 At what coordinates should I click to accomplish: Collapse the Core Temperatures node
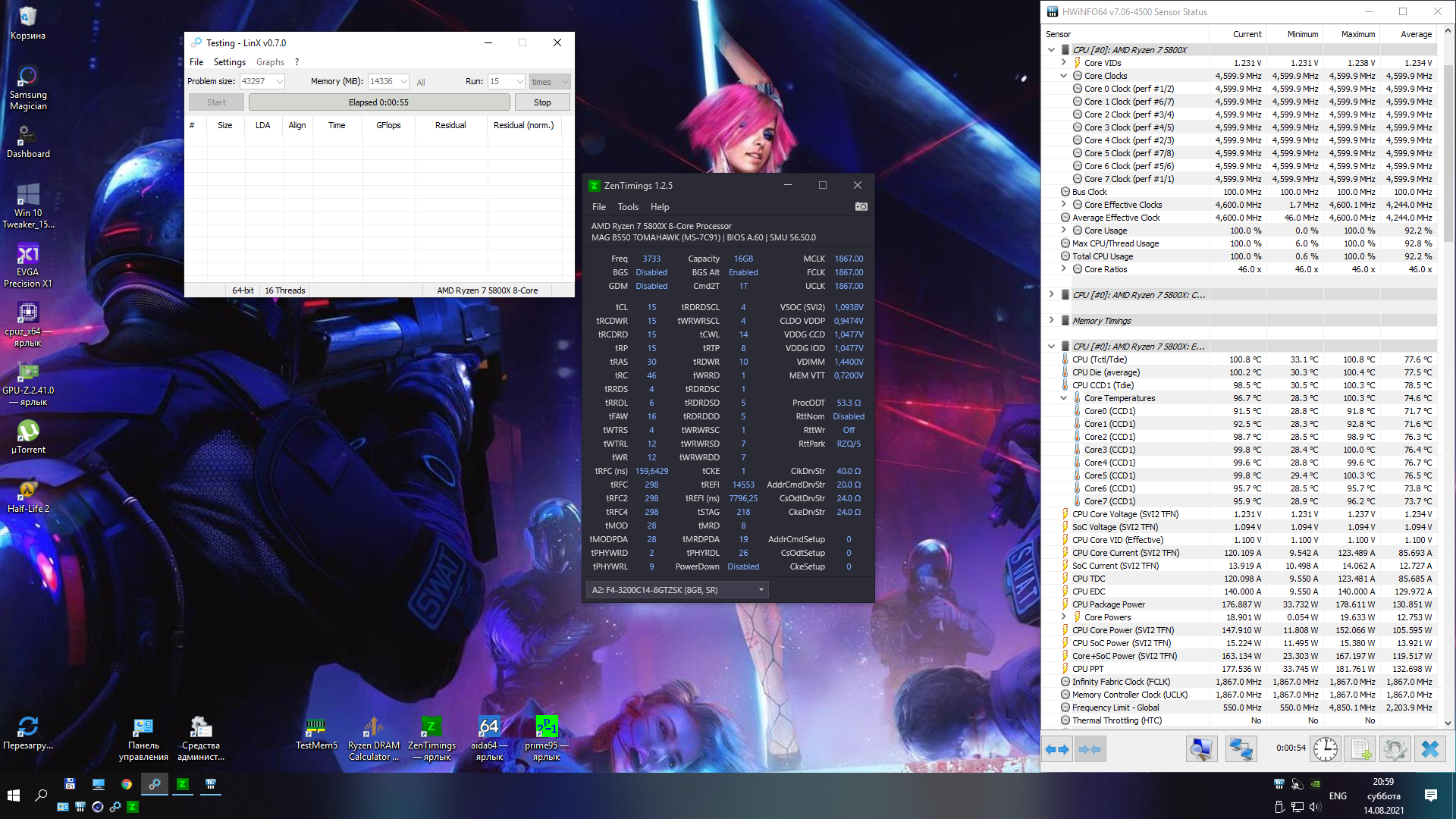[1064, 398]
